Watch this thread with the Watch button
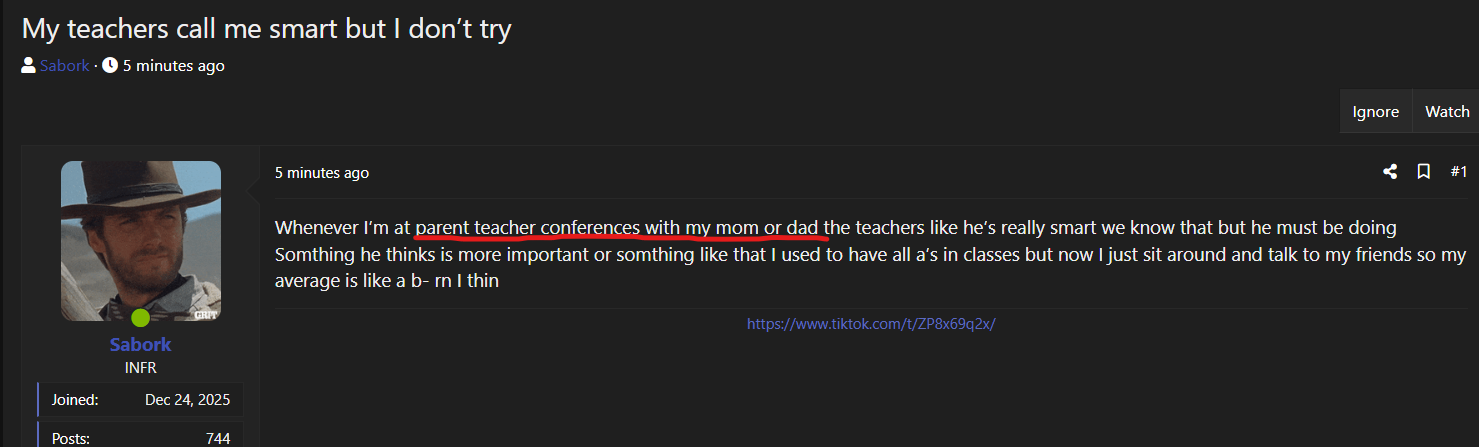This screenshot has height=447, width=1479. [1446, 112]
